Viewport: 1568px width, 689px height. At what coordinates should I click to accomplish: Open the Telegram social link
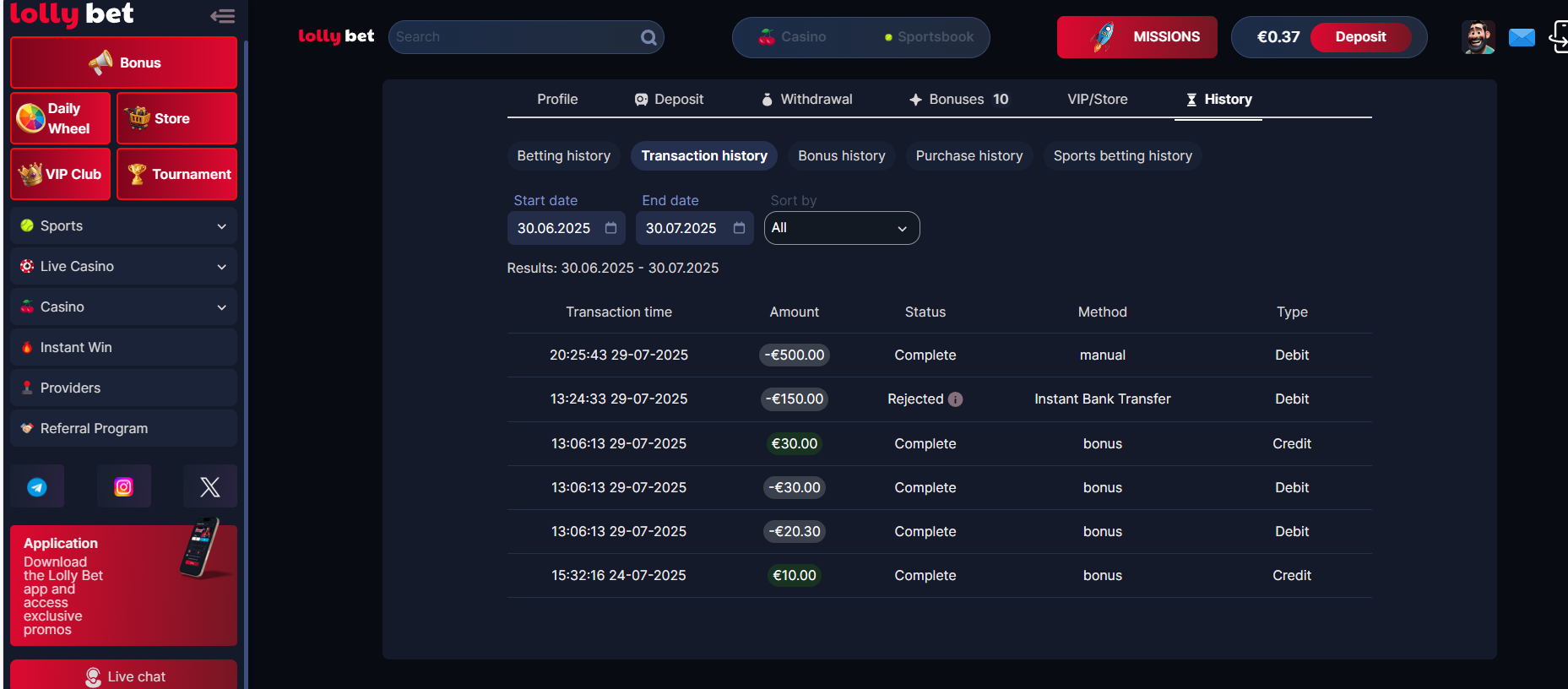point(37,486)
